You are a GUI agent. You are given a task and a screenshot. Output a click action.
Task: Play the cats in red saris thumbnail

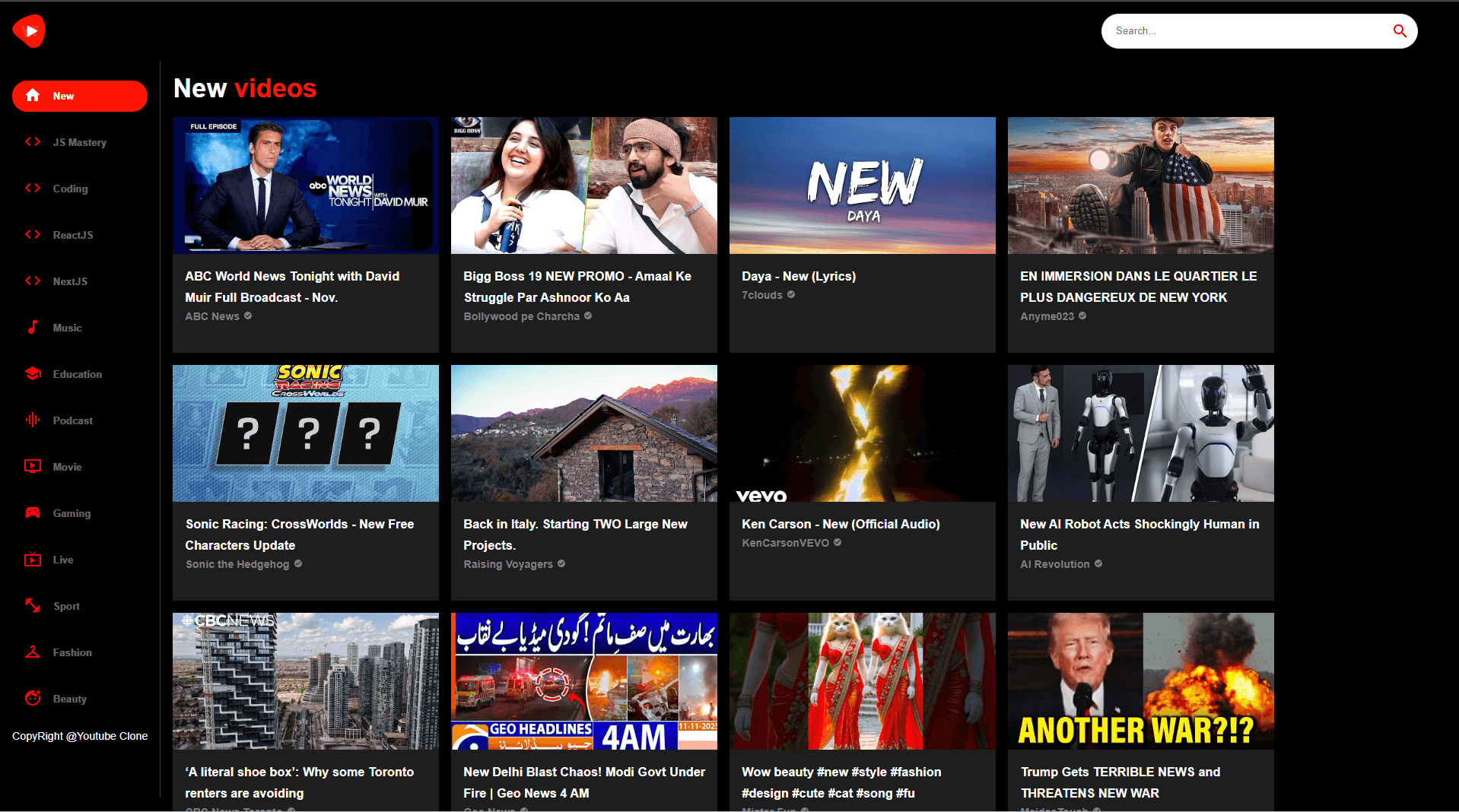tap(863, 681)
